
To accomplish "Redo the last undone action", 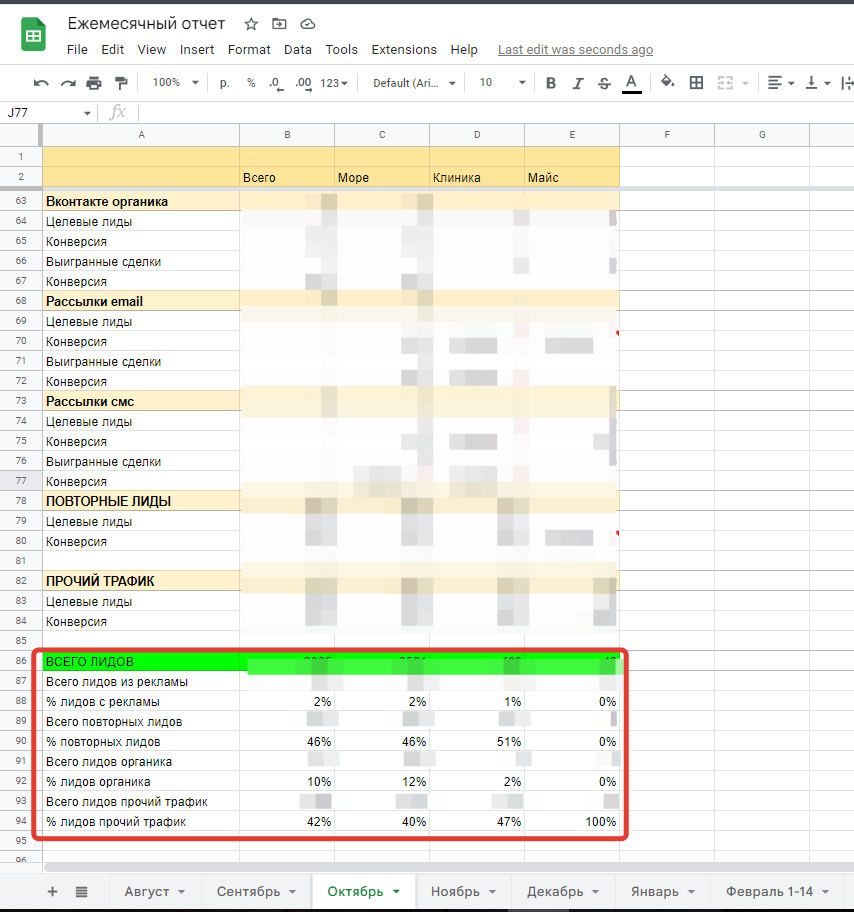I will click(x=68, y=83).
